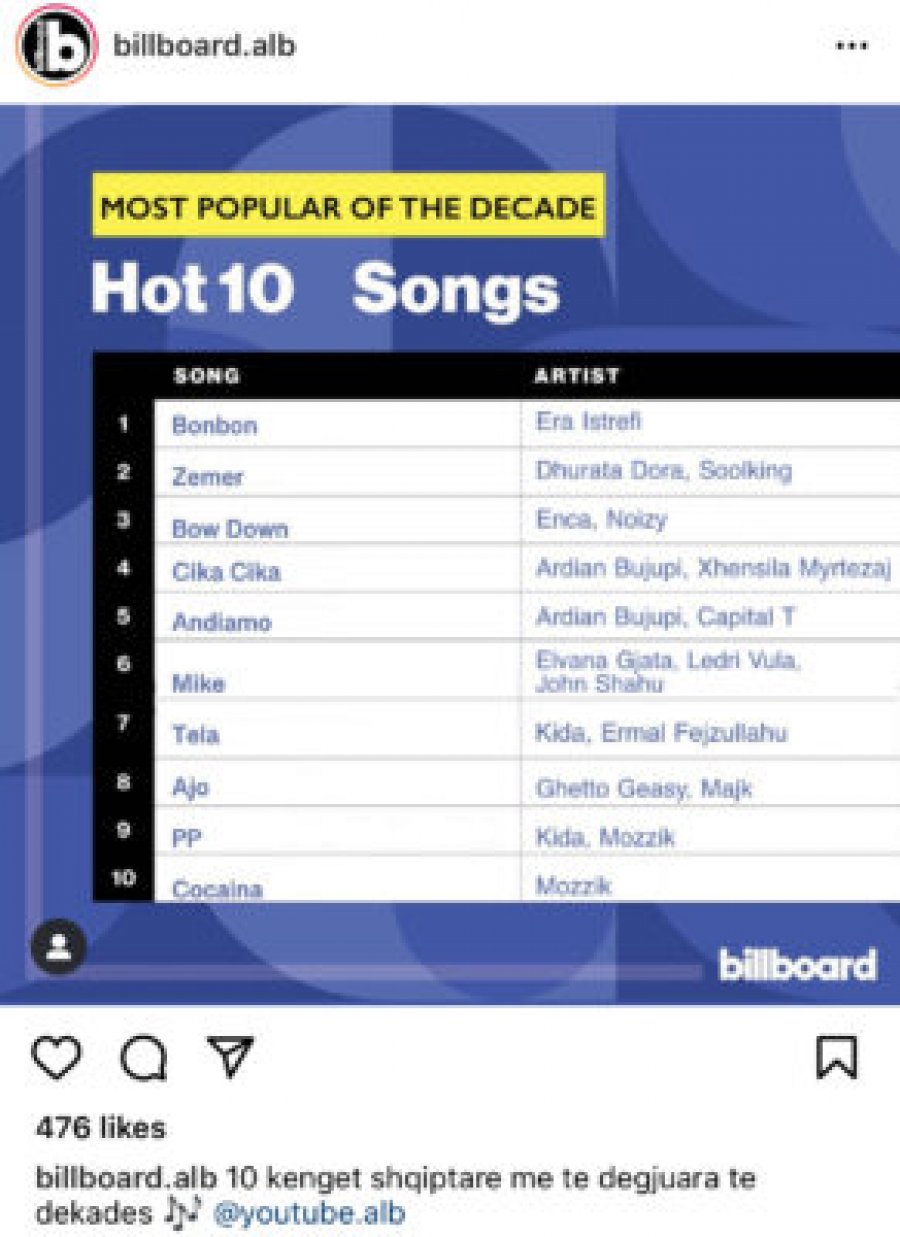The image size is (900, 1237).
Task: Click the Most Popular of the Decade banner
Action: pyautogui.click(x=348, y=207)
